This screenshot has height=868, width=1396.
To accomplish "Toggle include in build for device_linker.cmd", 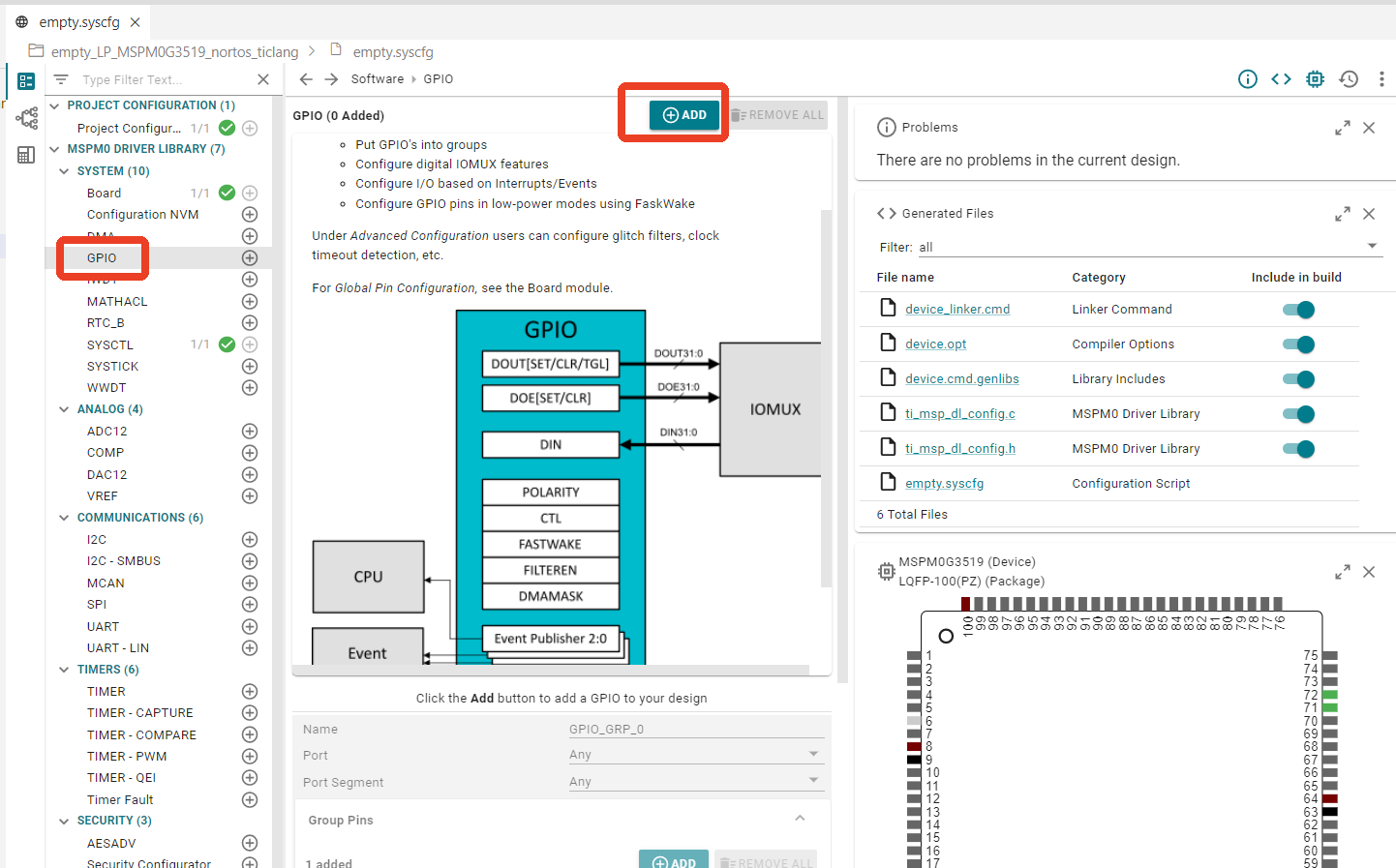I will tap(1298, 310).
